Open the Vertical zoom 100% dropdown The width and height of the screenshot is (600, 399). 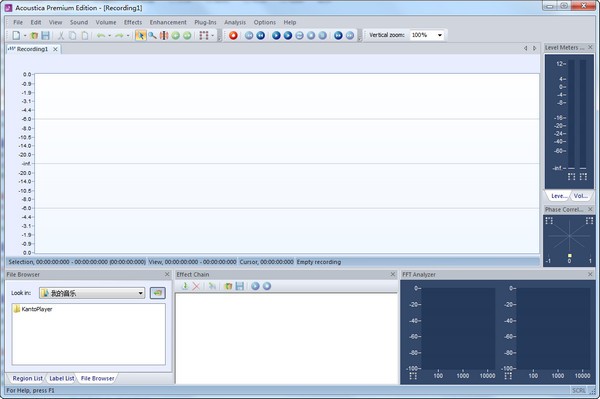(x=440, y=35)
